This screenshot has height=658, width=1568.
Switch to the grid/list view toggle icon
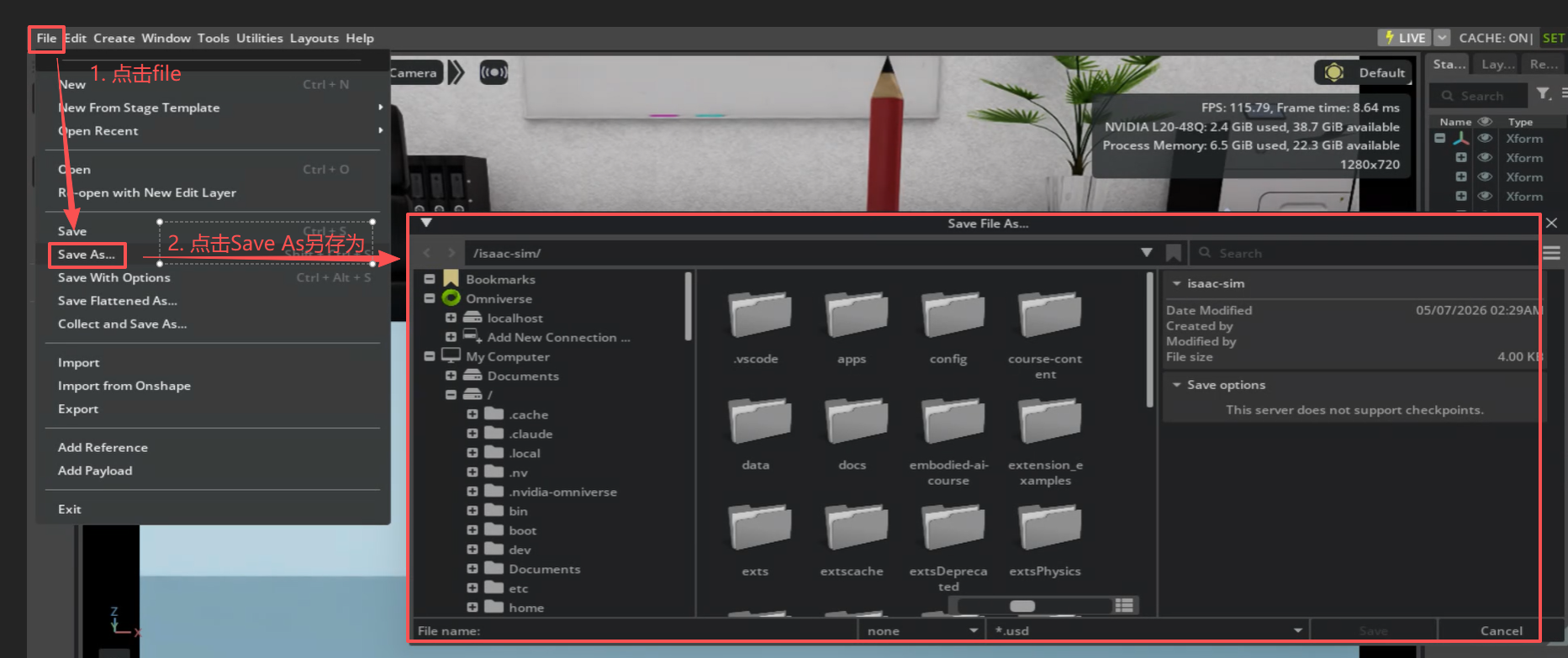coord(1124,605)
